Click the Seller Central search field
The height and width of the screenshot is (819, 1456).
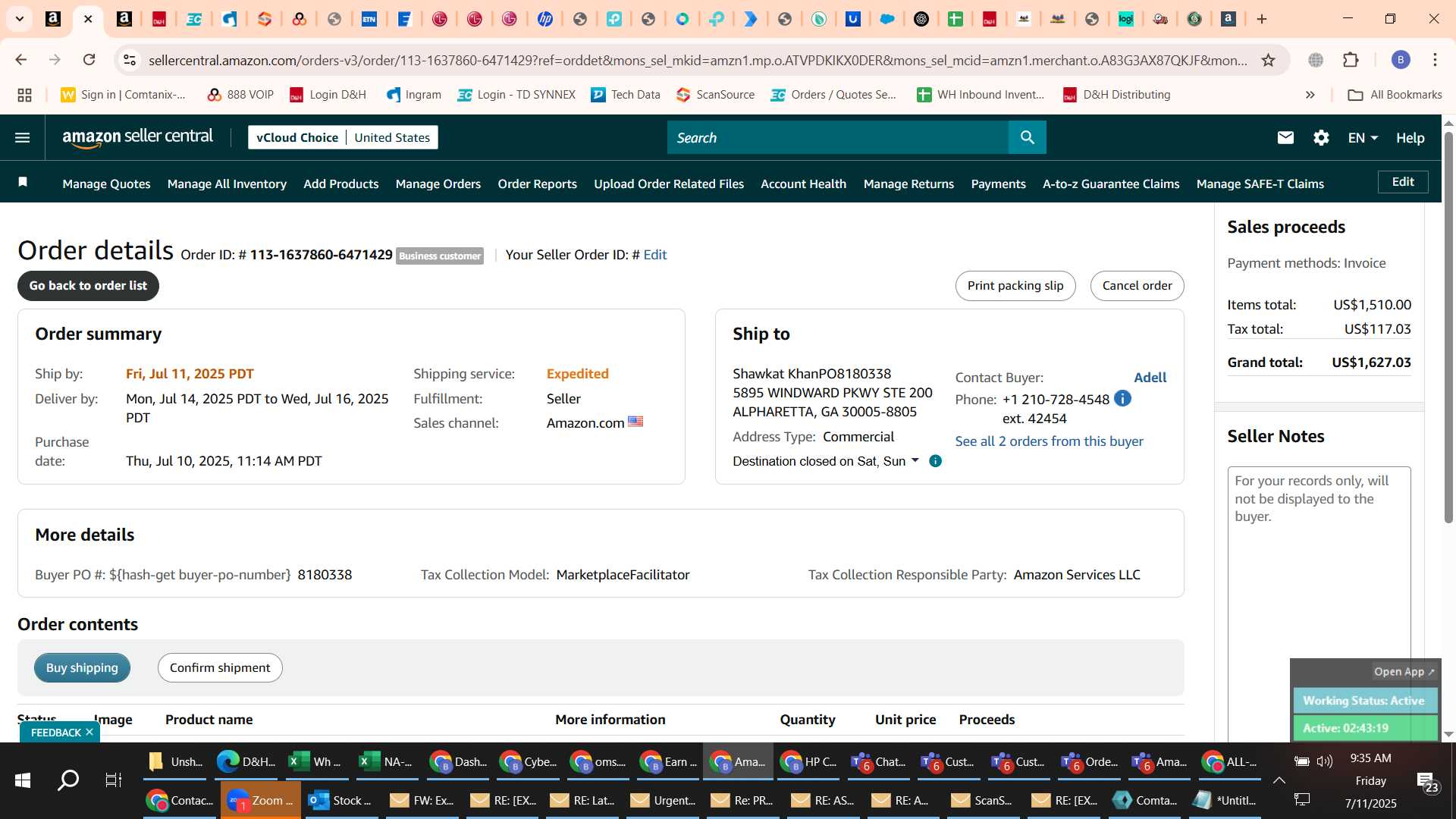(x=838, y=137)
